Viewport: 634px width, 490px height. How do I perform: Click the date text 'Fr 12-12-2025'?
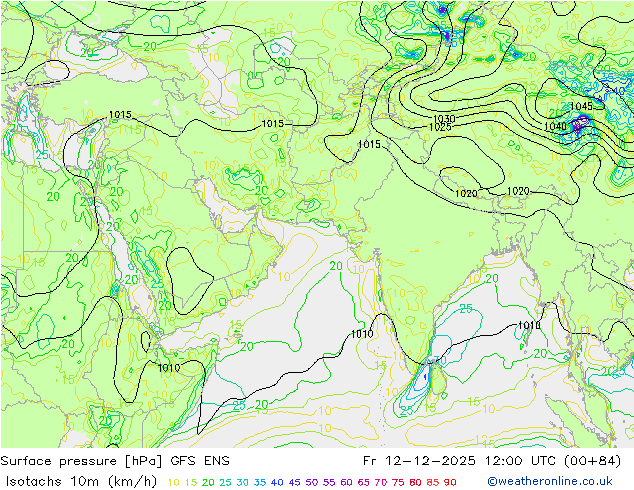point(419,461)
